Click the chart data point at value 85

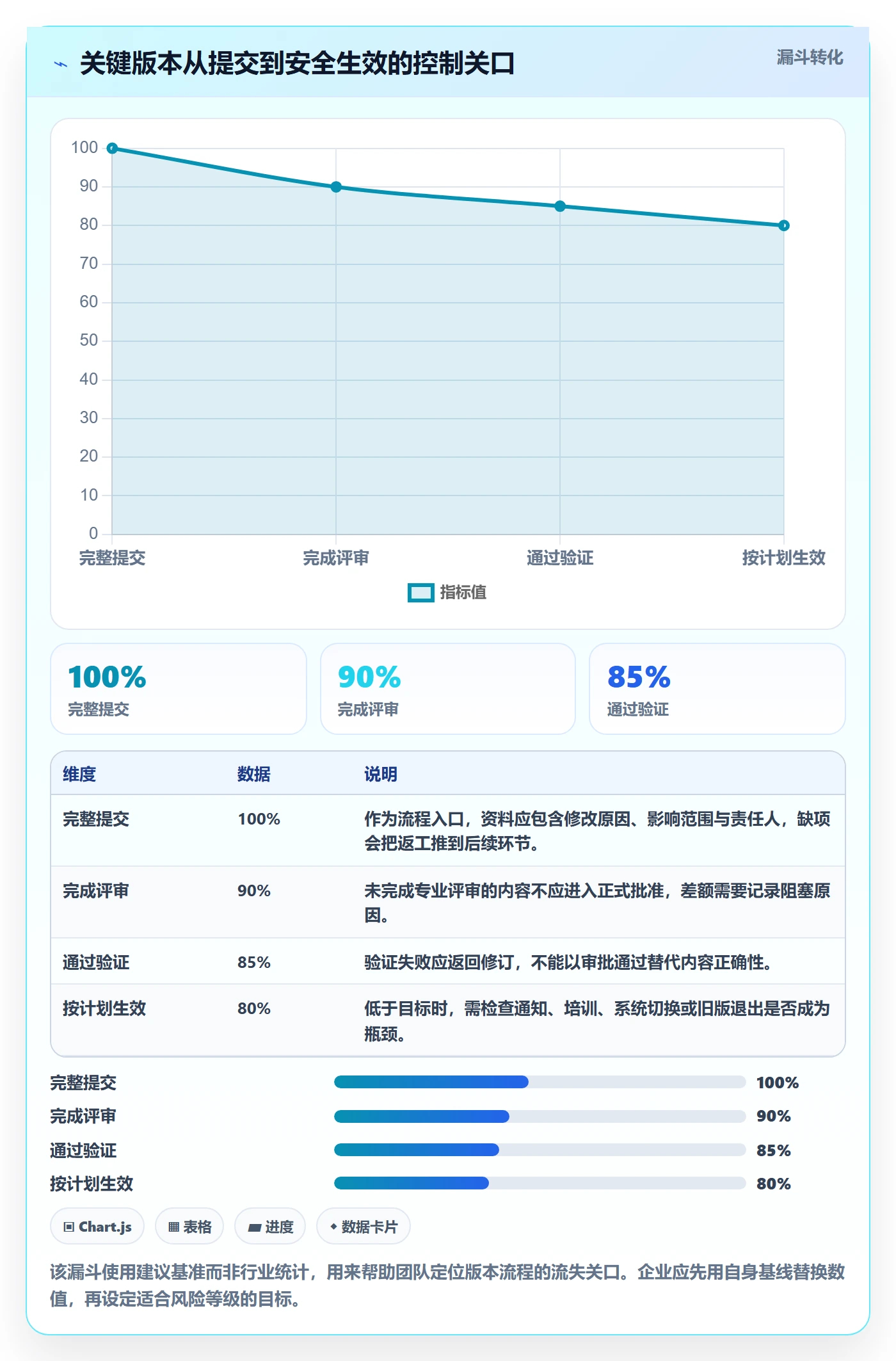tap(560, 206)
